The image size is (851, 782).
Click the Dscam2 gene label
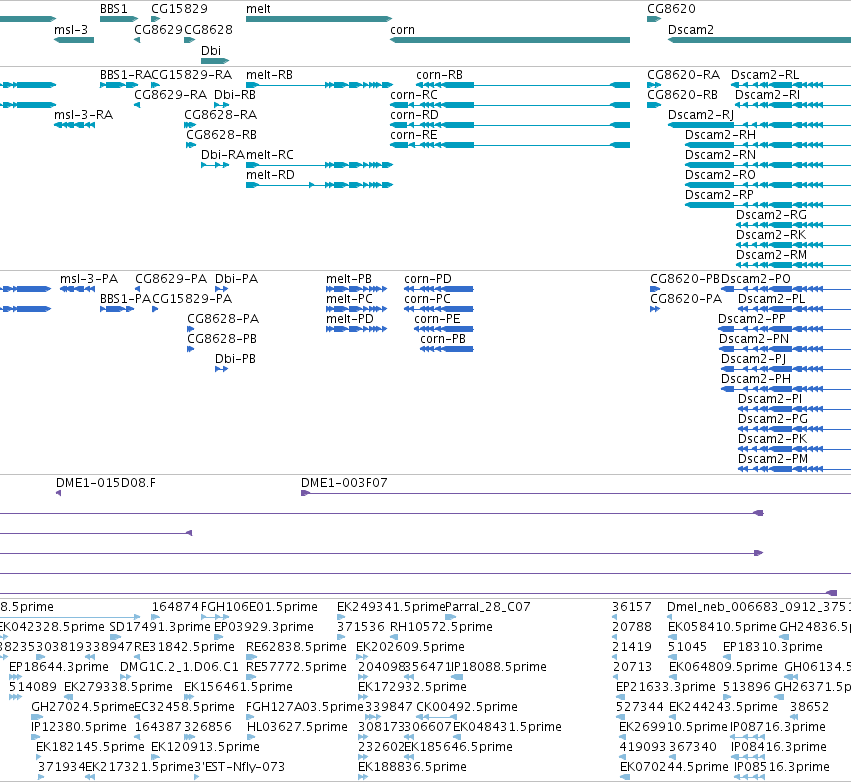click(690, 30)
